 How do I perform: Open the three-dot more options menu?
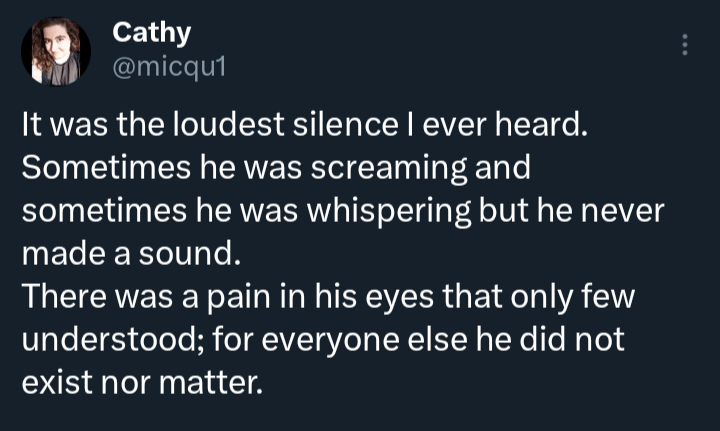685,45
